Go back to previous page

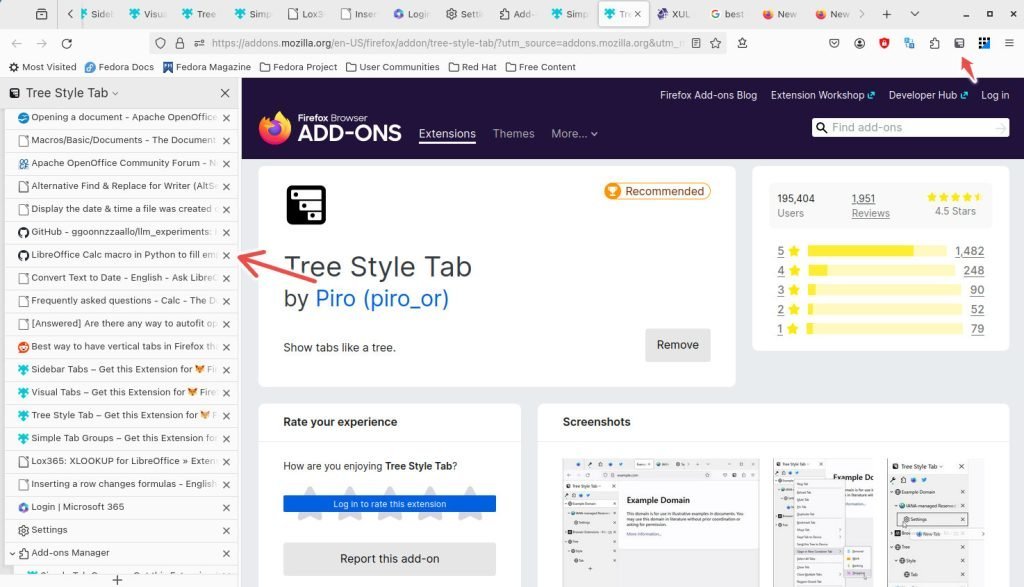point(17,44)
